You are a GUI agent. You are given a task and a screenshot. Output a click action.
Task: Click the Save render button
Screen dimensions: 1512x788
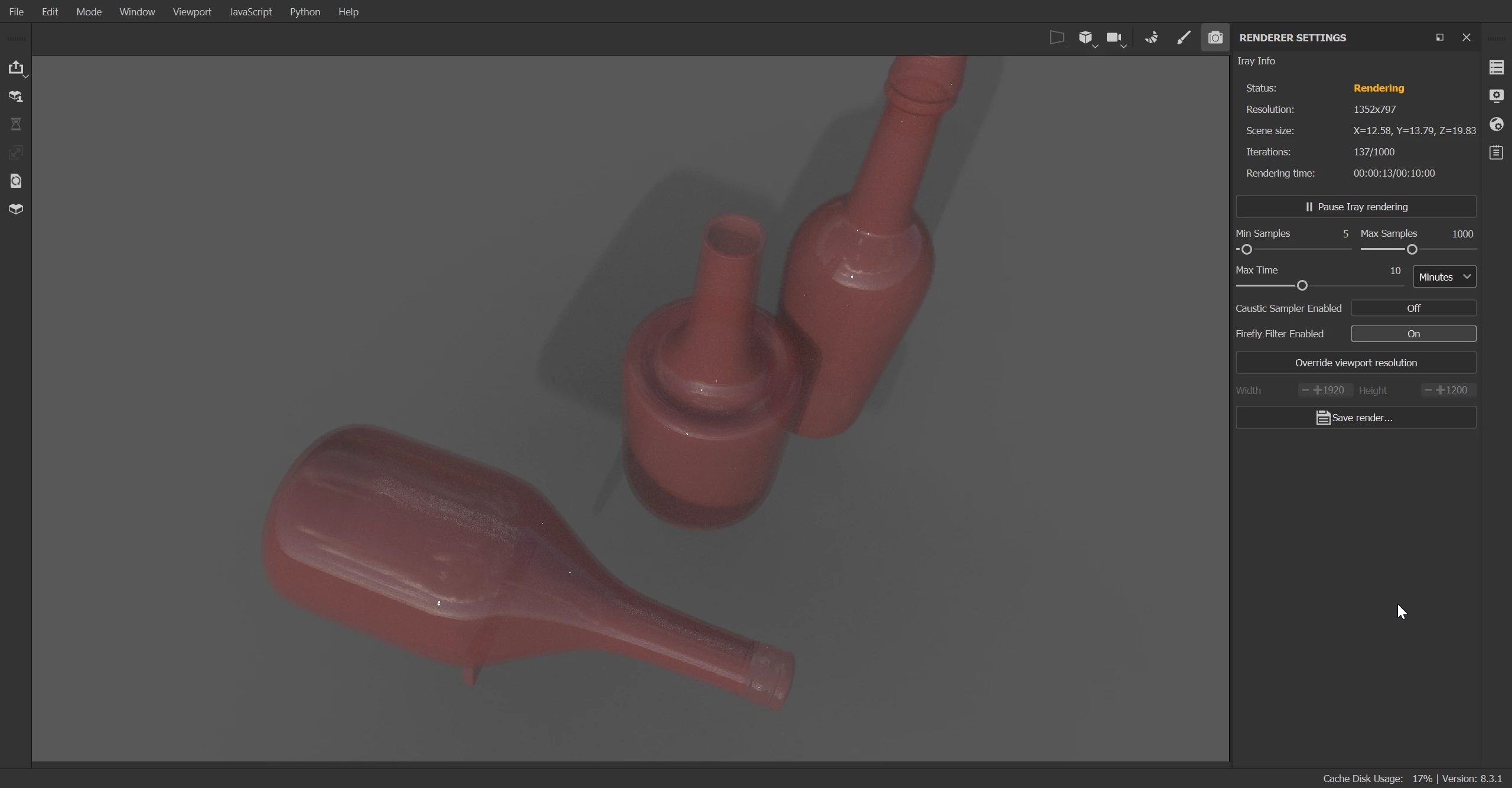point(1355,418)
